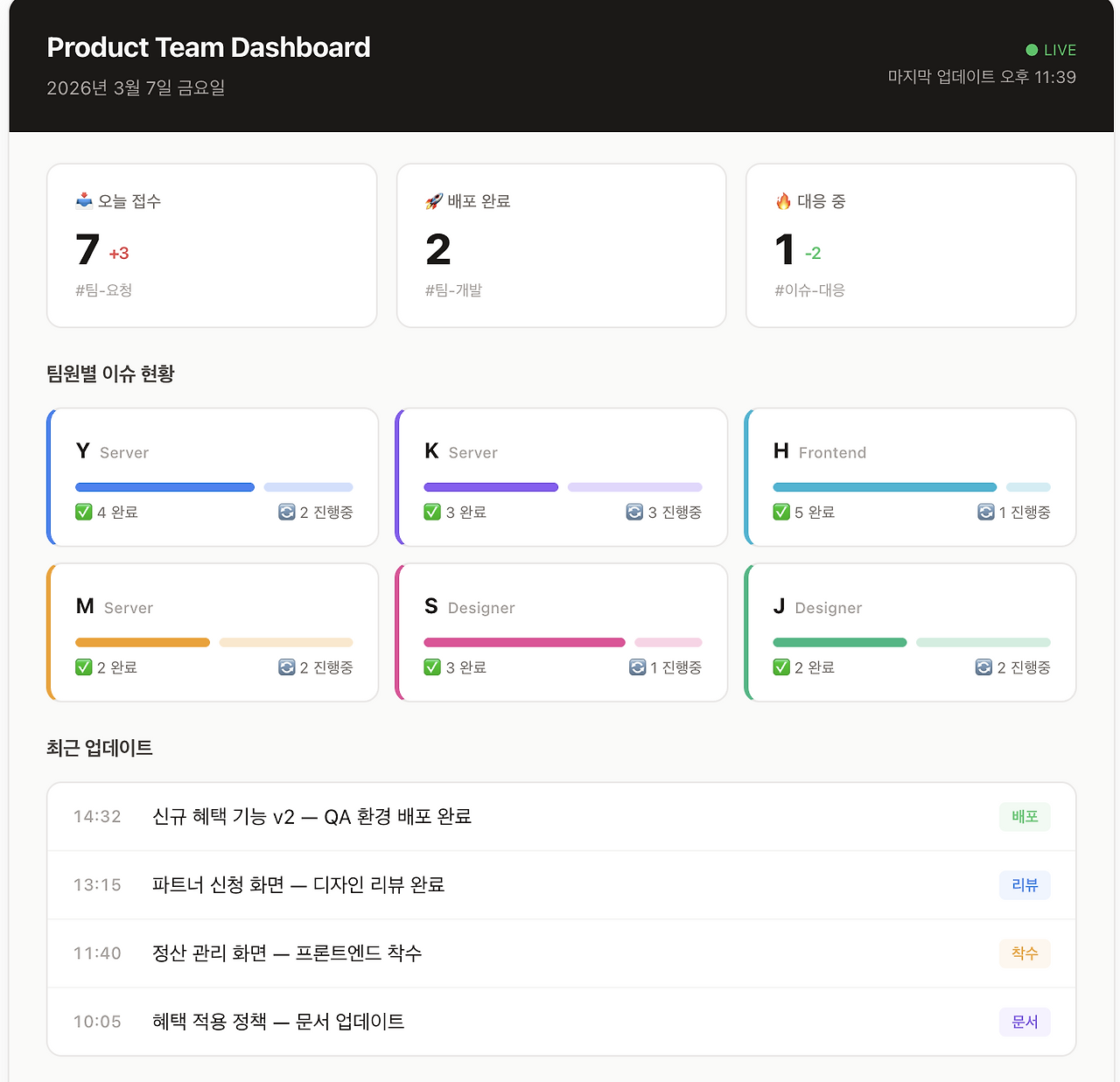Click Y's blue completion progress bar

click(164, 486)
